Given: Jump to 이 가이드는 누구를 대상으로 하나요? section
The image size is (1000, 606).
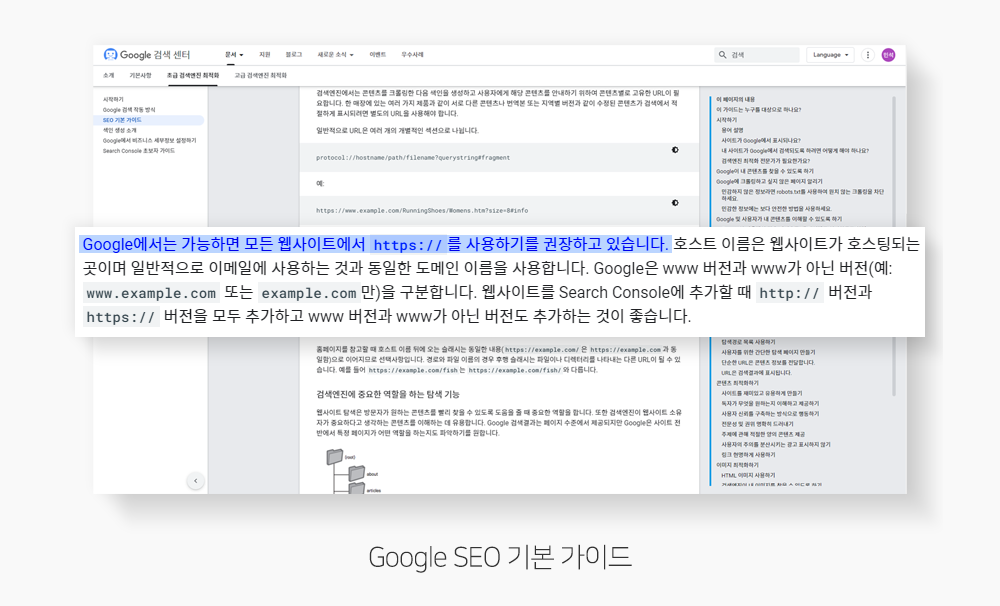Looking at the screenshot, I should [758, 110].
